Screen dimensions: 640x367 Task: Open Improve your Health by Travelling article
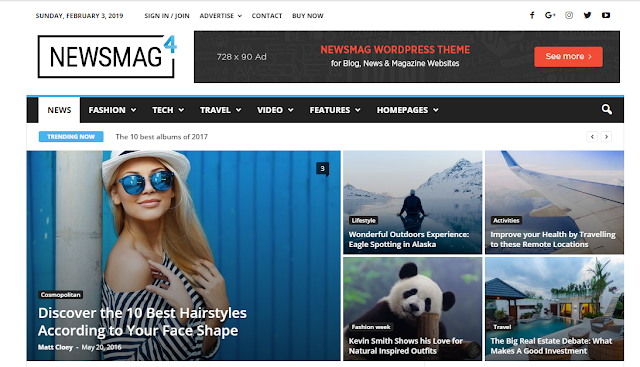pyautogui.click(x=553, y=239)
